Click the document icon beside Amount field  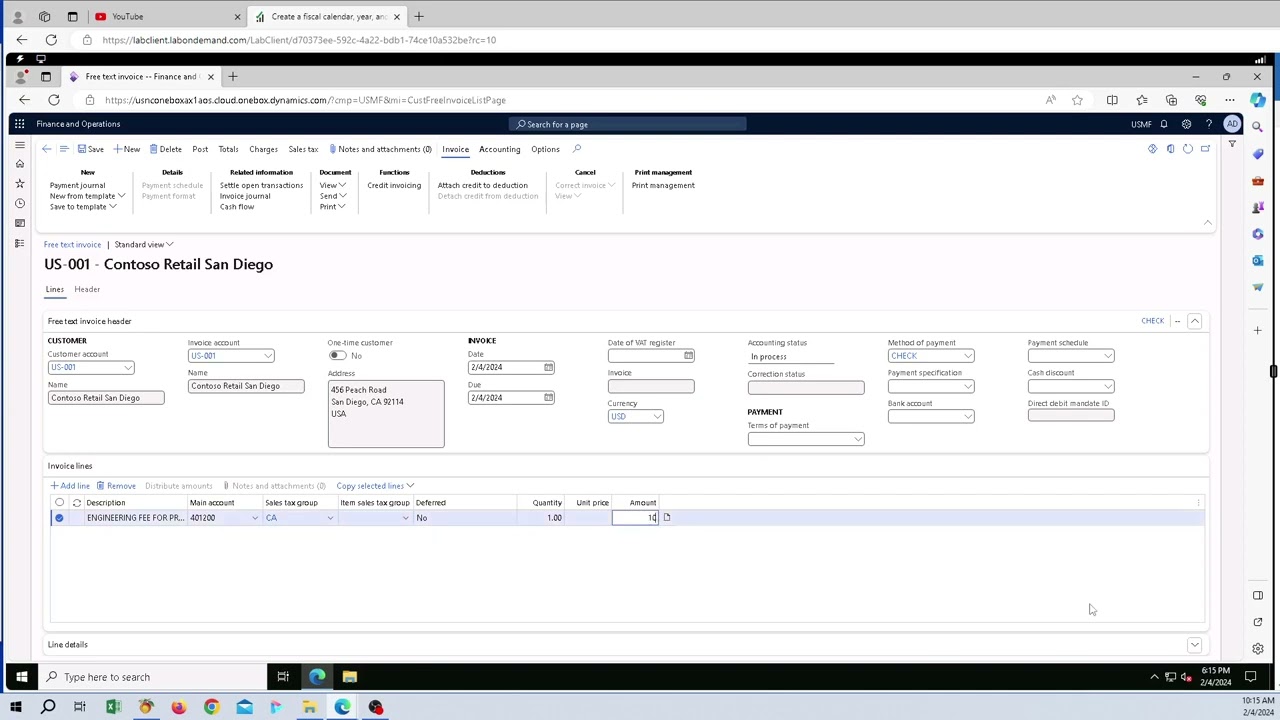point(667,518)
